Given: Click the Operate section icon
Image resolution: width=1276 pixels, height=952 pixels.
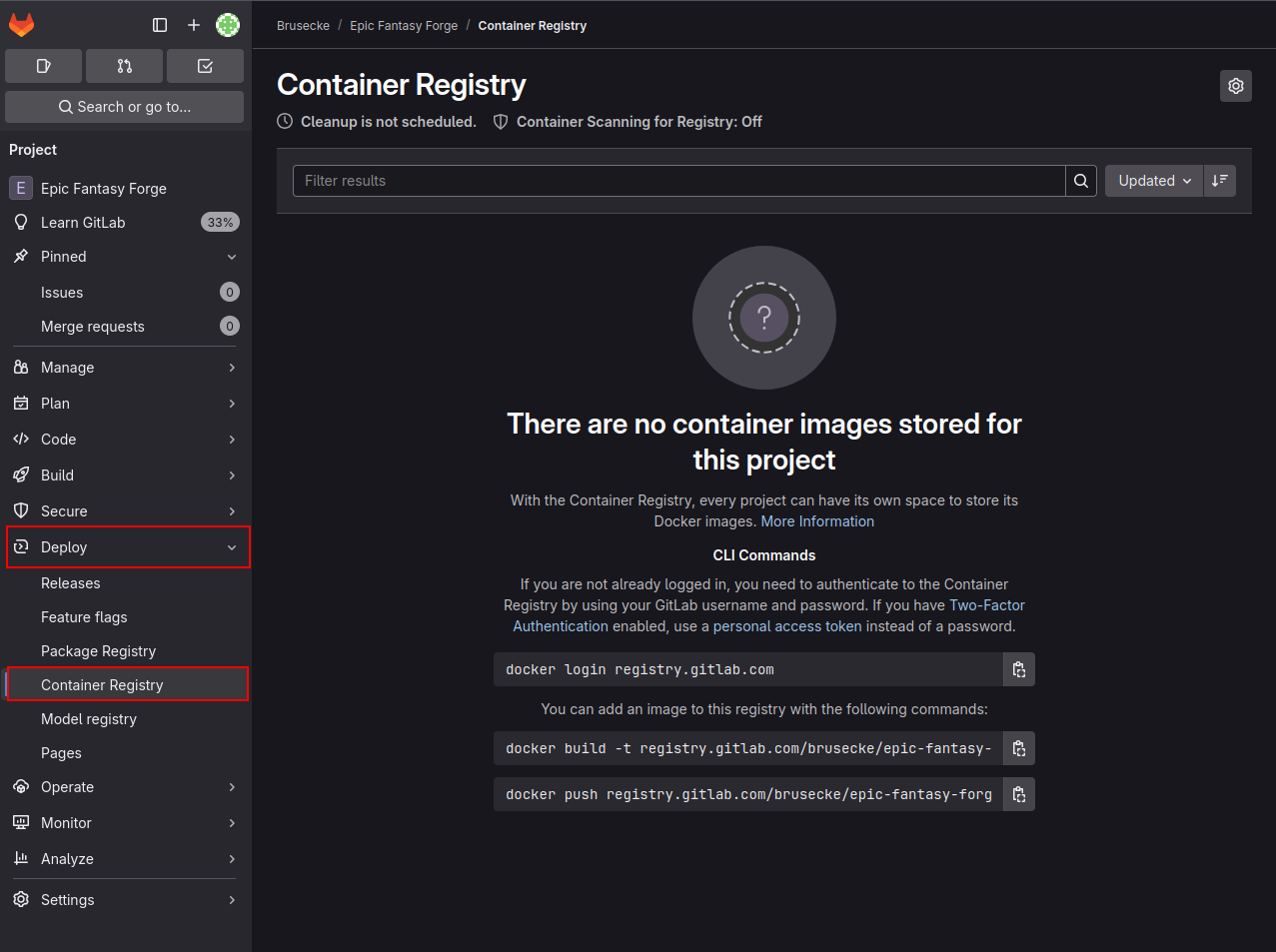Looking at the screenshot, I should (x=21, y=787).
